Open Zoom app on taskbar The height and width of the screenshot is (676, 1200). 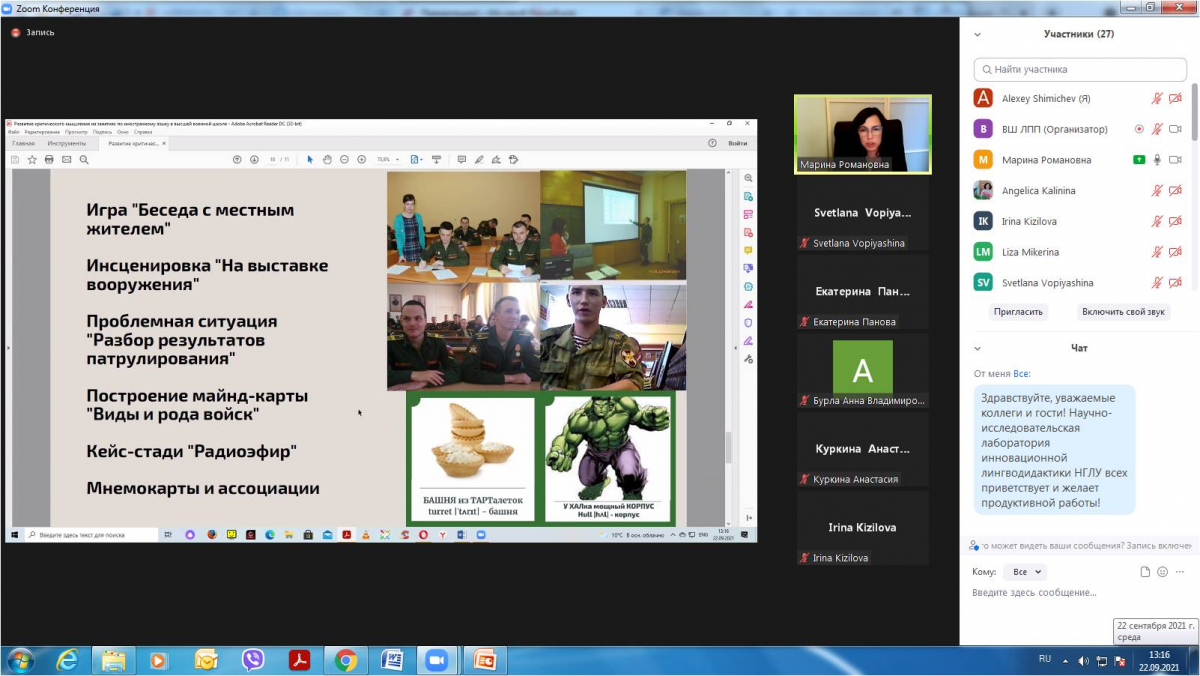435,660
